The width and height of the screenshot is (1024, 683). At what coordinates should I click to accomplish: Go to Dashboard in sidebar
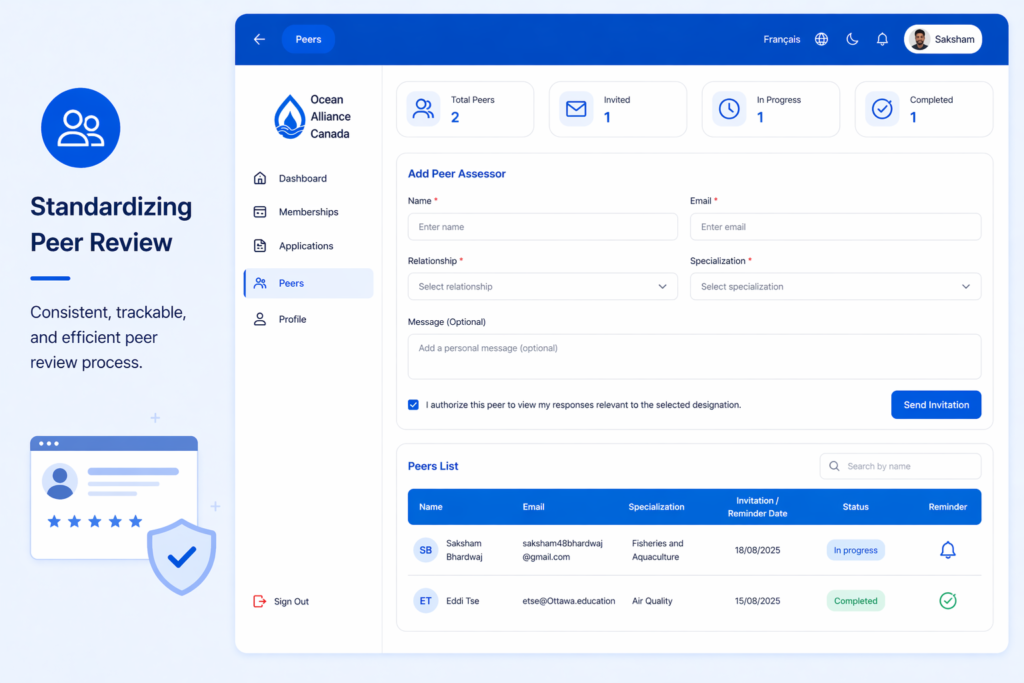click(302, 178)
